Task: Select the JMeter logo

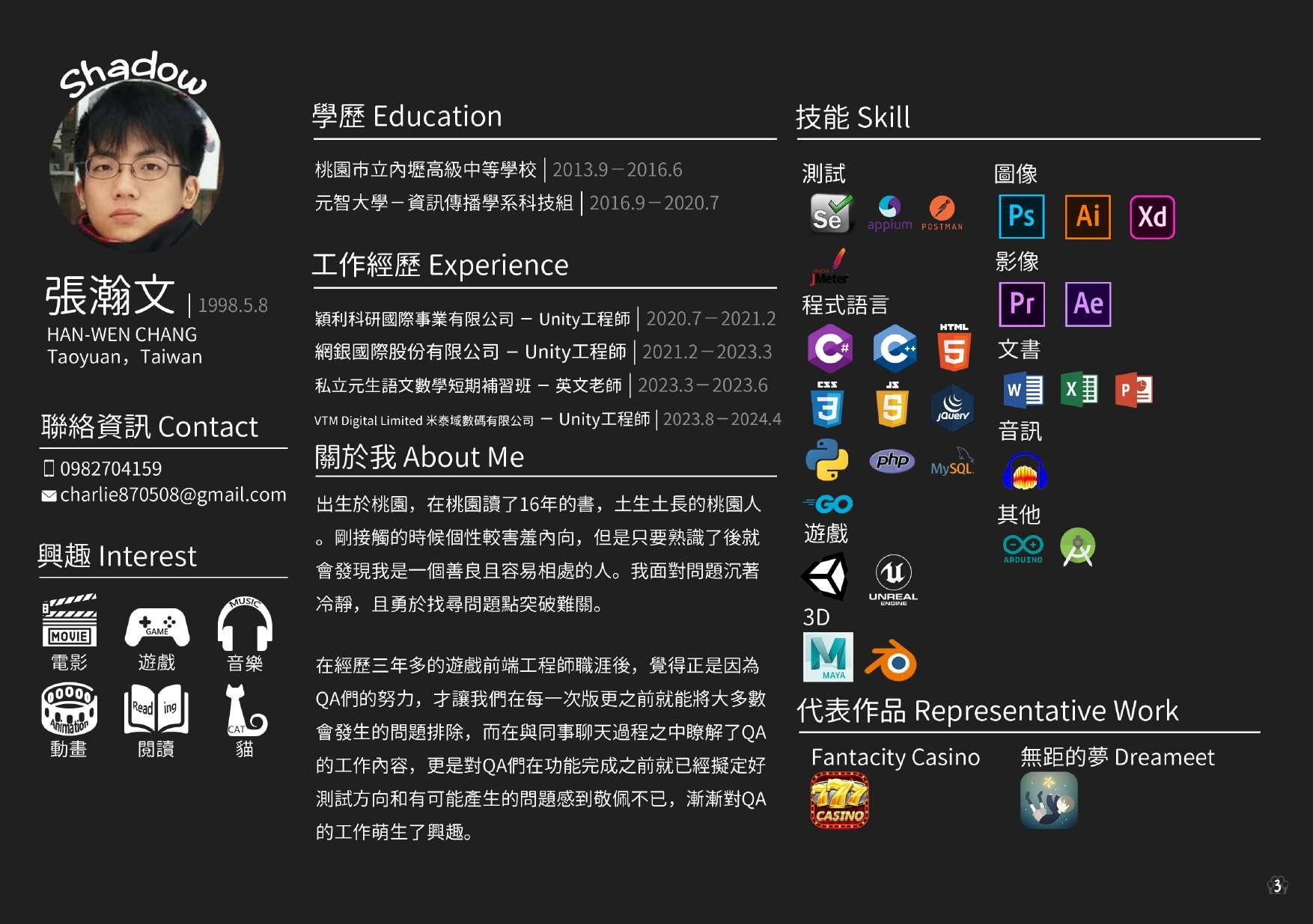Action: [829, 267]
